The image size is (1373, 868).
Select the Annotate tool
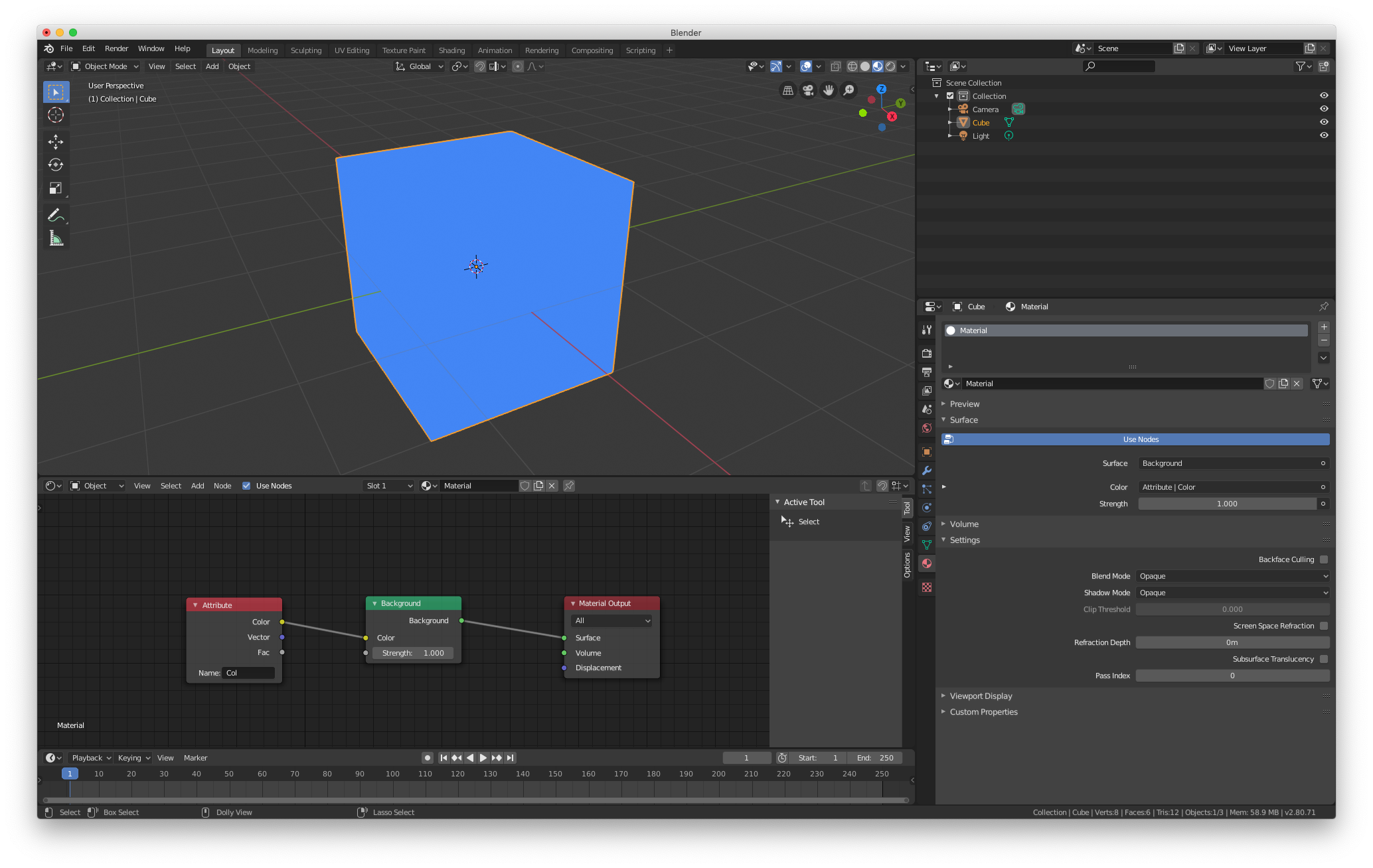point(56,214)
